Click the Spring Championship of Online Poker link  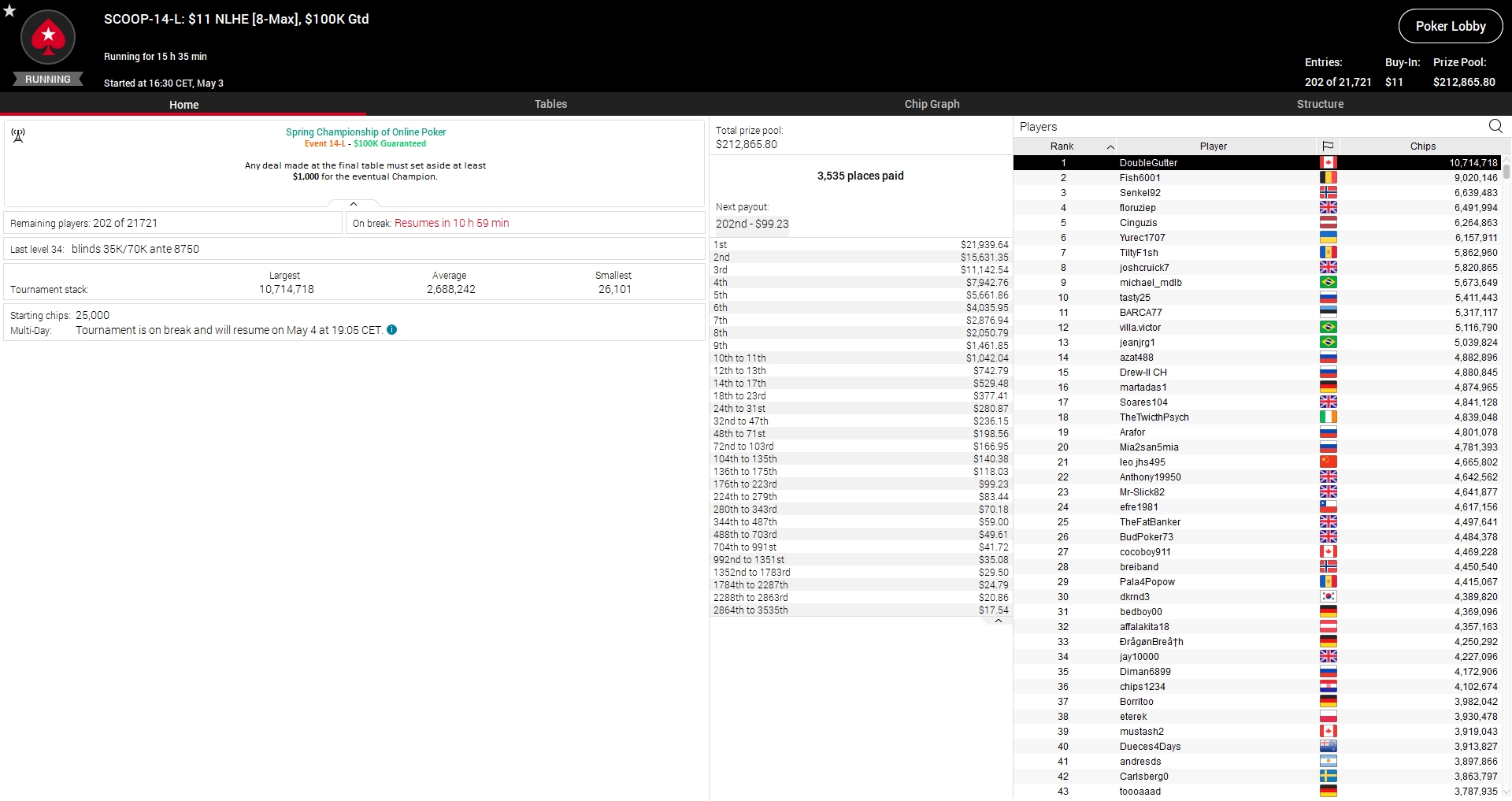tap(365, 132)
